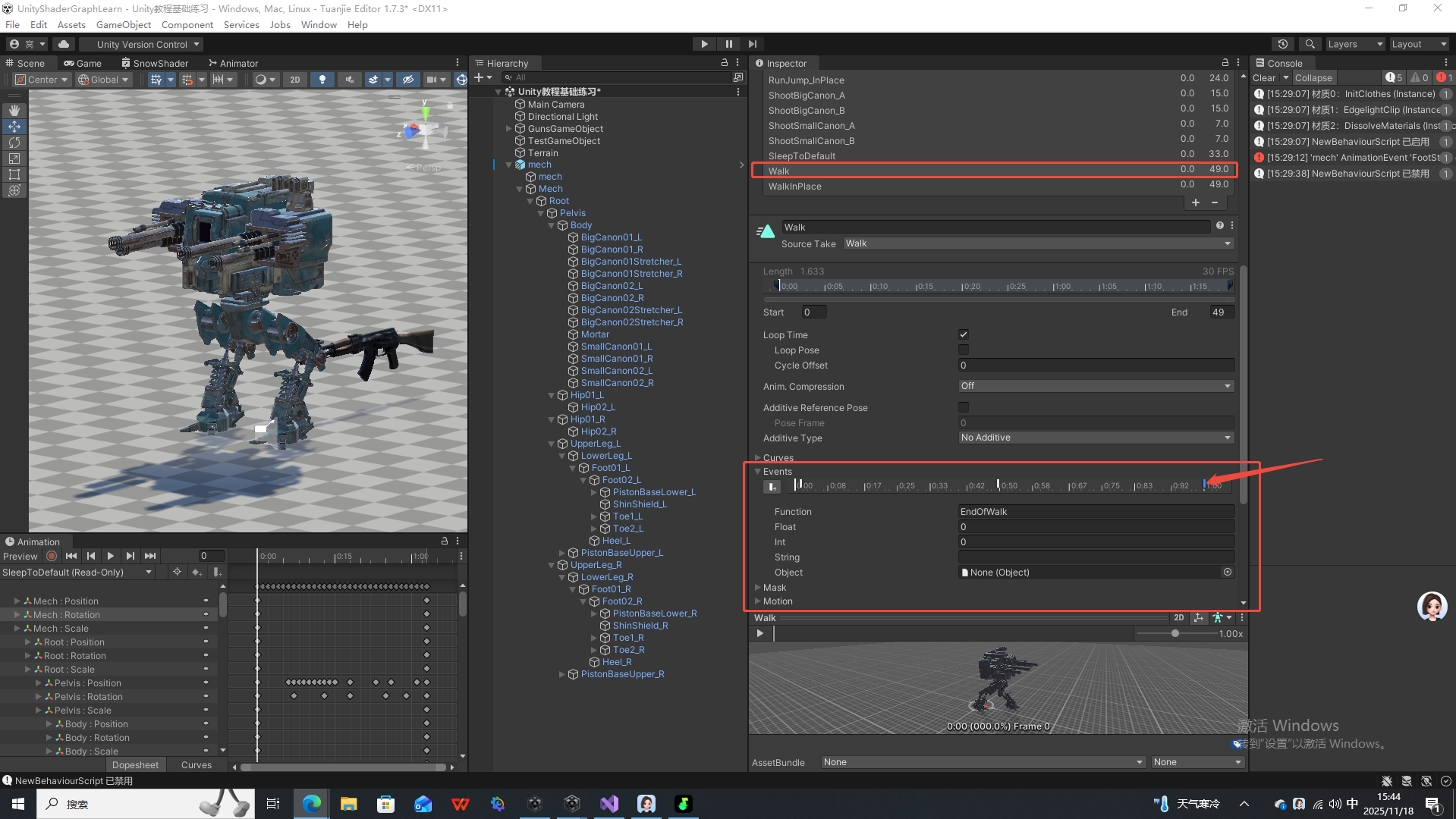Click the Object picker circle icon
This screenshot has height=819, width=1456.
pos(1228,572)
